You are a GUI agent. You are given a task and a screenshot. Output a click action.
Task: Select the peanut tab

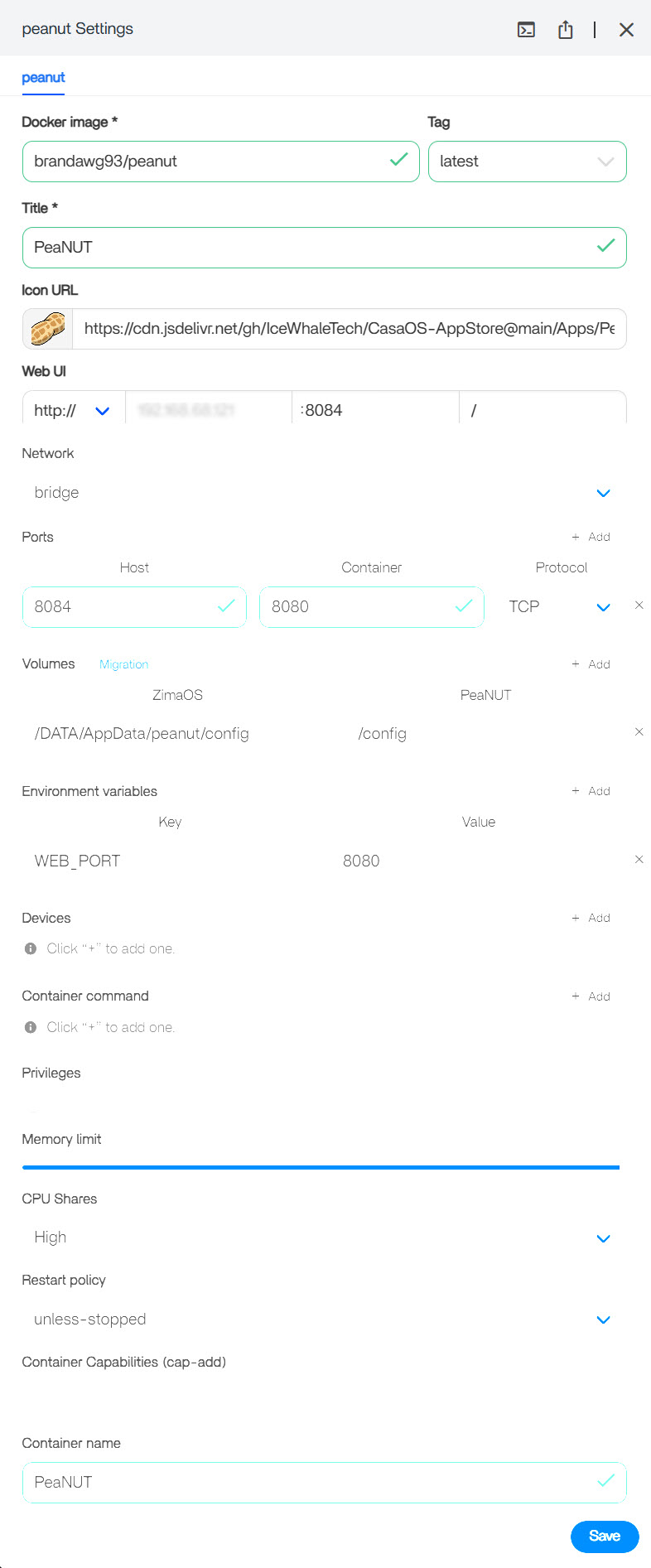click(x=43, y=78)
